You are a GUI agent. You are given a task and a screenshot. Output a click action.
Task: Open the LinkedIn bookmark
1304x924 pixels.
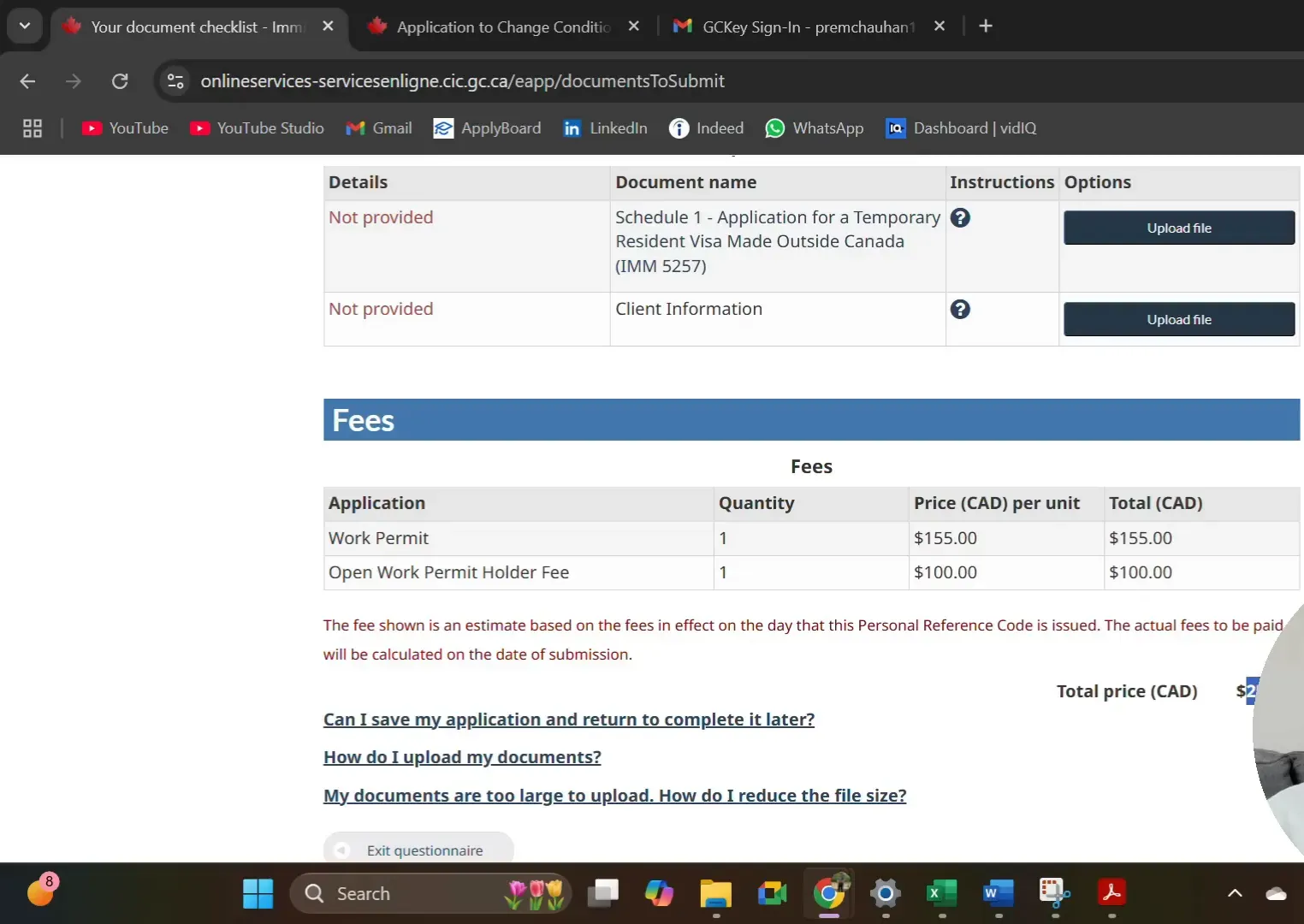pos(605,128)
